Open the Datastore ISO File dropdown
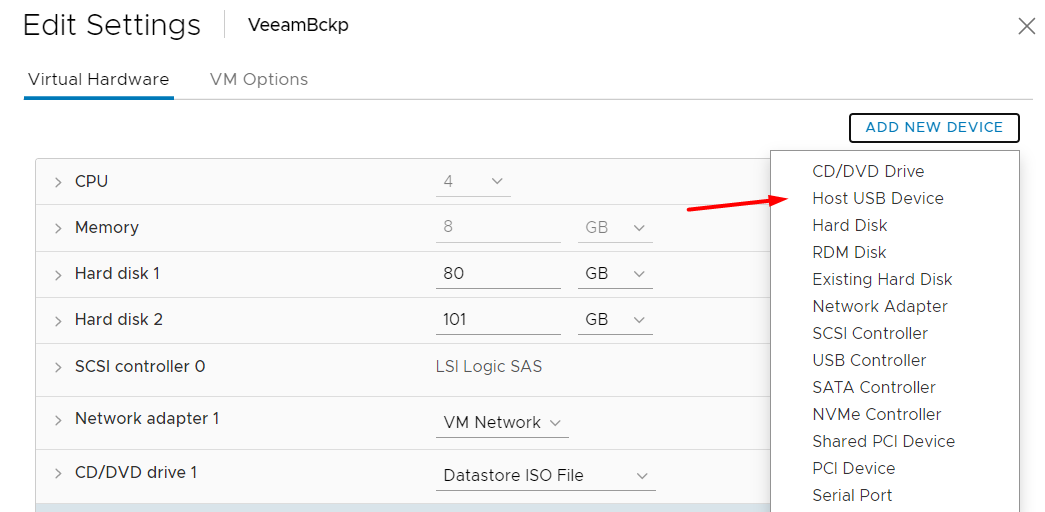 click(547, 476)
